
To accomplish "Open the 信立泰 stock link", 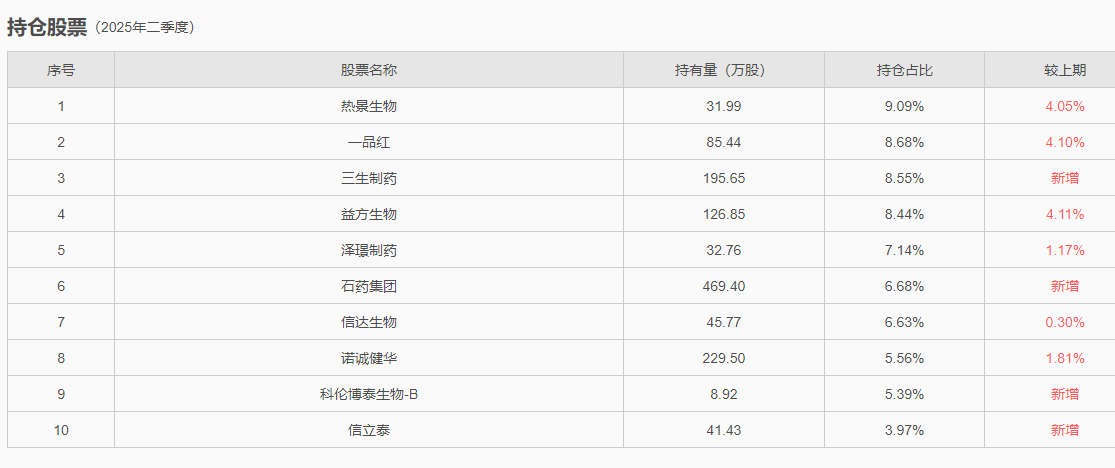I will point(368,430).
